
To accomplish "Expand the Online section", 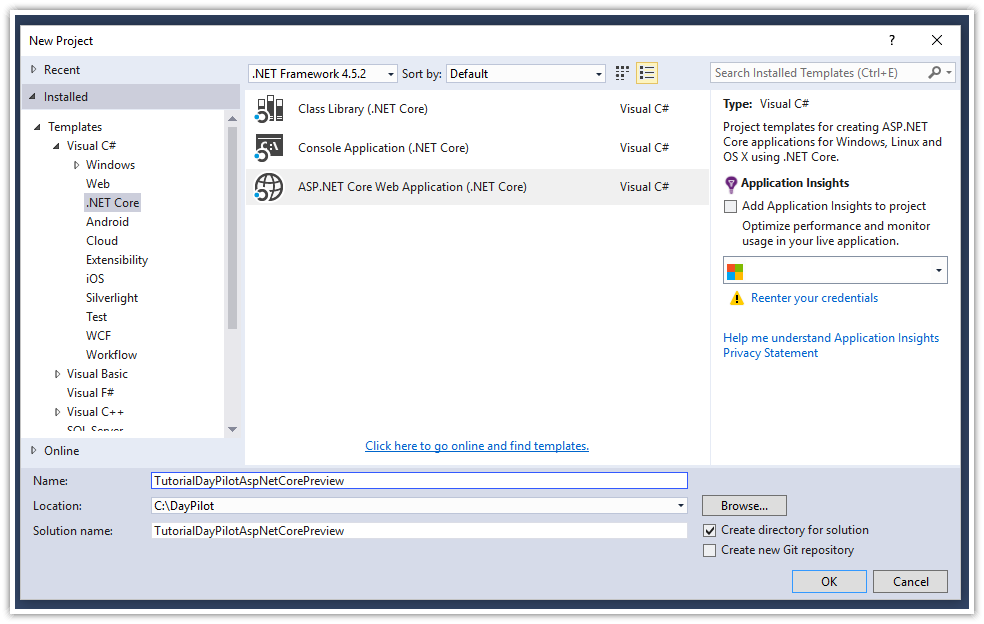I will [33, 451].
